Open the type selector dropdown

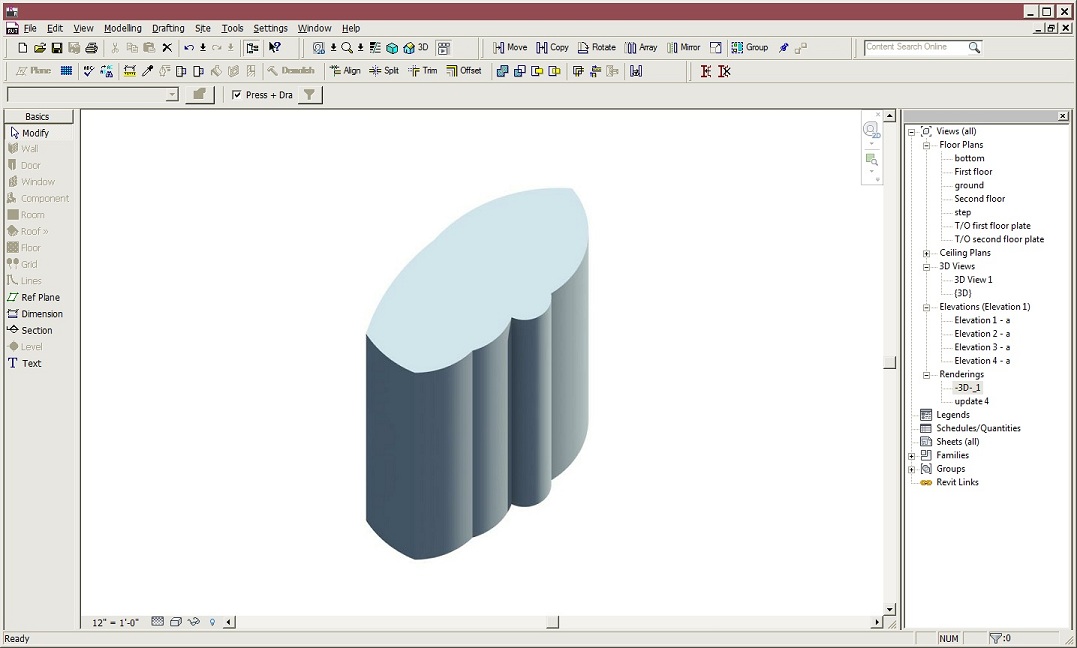[x=172, y=95]
